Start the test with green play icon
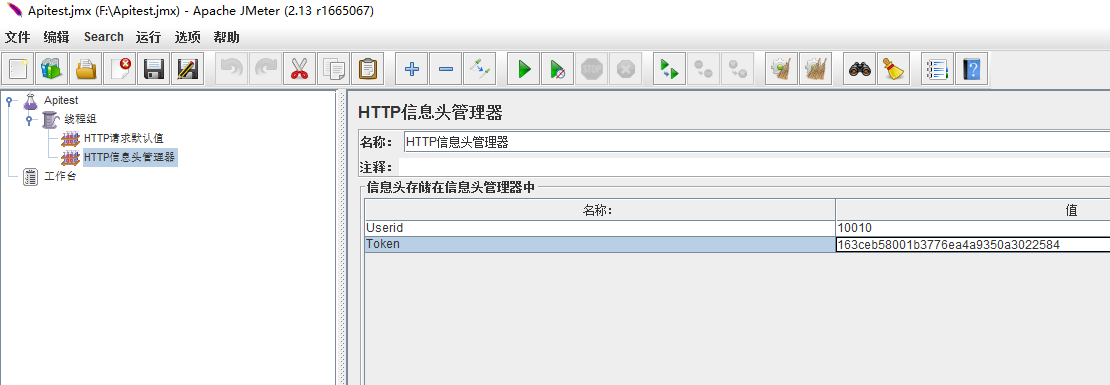 [x=524, y=69]
